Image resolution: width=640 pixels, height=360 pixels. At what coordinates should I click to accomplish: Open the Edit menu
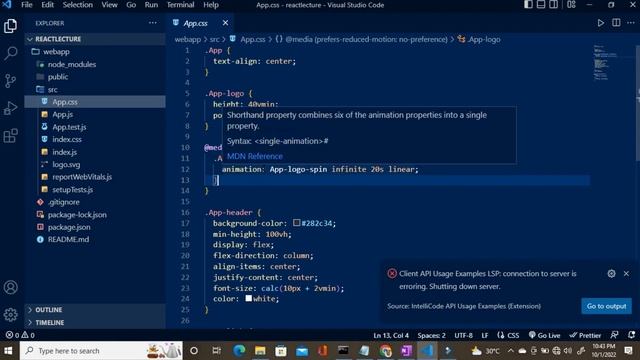(47, 5)
